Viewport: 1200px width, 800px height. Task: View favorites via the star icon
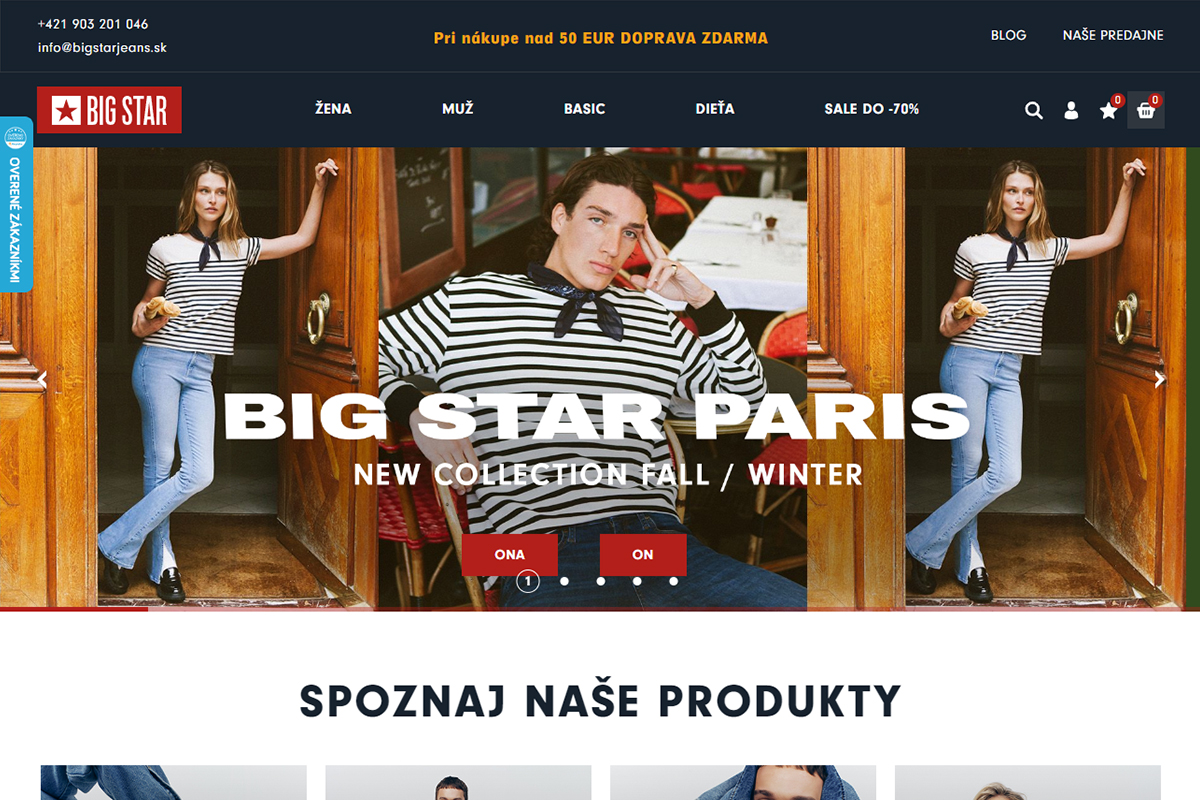click(x=1109, y=110)
